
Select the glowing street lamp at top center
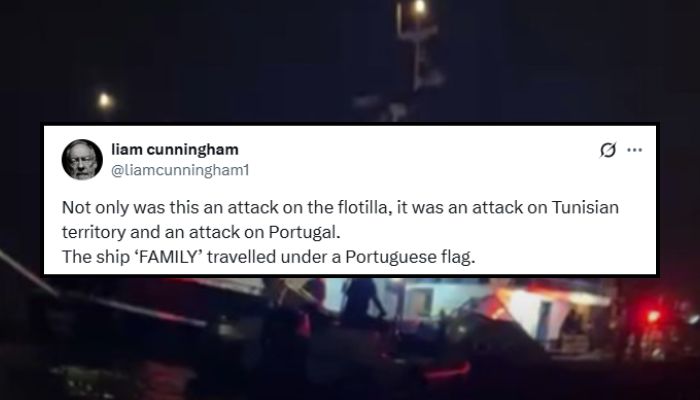pos(419,8)
